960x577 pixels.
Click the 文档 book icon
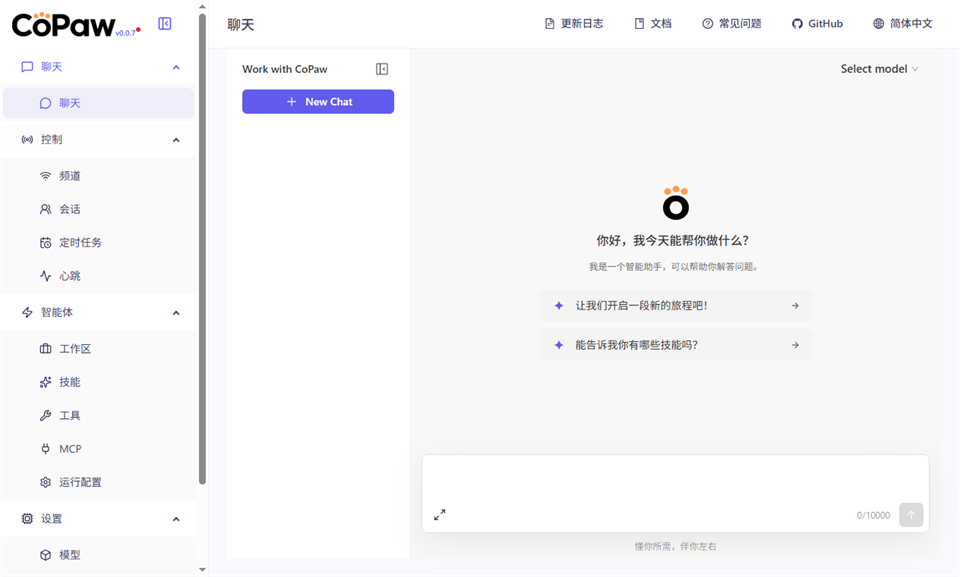[639, 23]
